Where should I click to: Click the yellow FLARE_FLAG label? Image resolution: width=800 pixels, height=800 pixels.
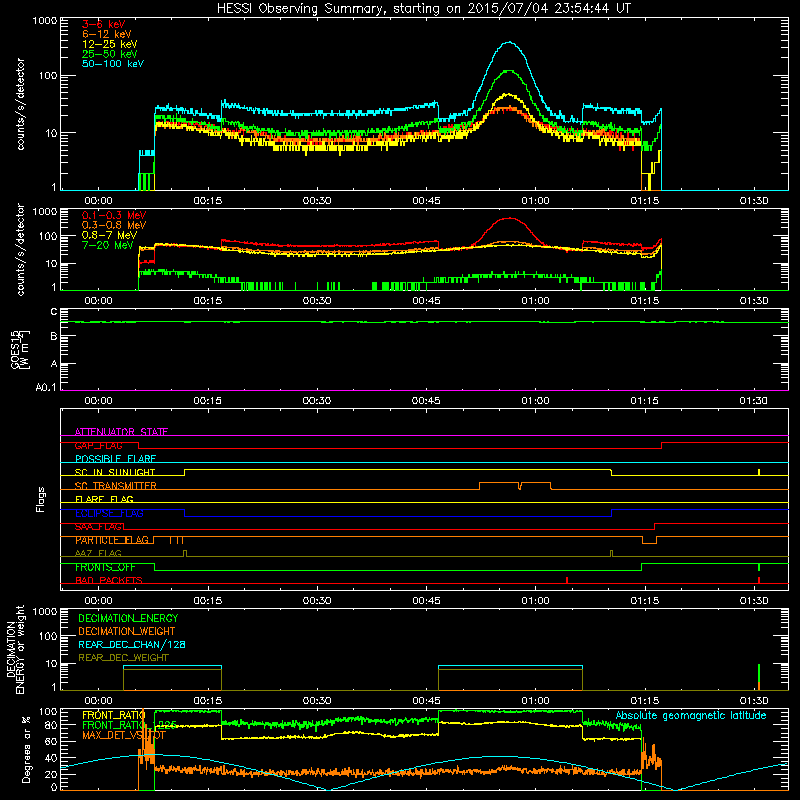104,499
